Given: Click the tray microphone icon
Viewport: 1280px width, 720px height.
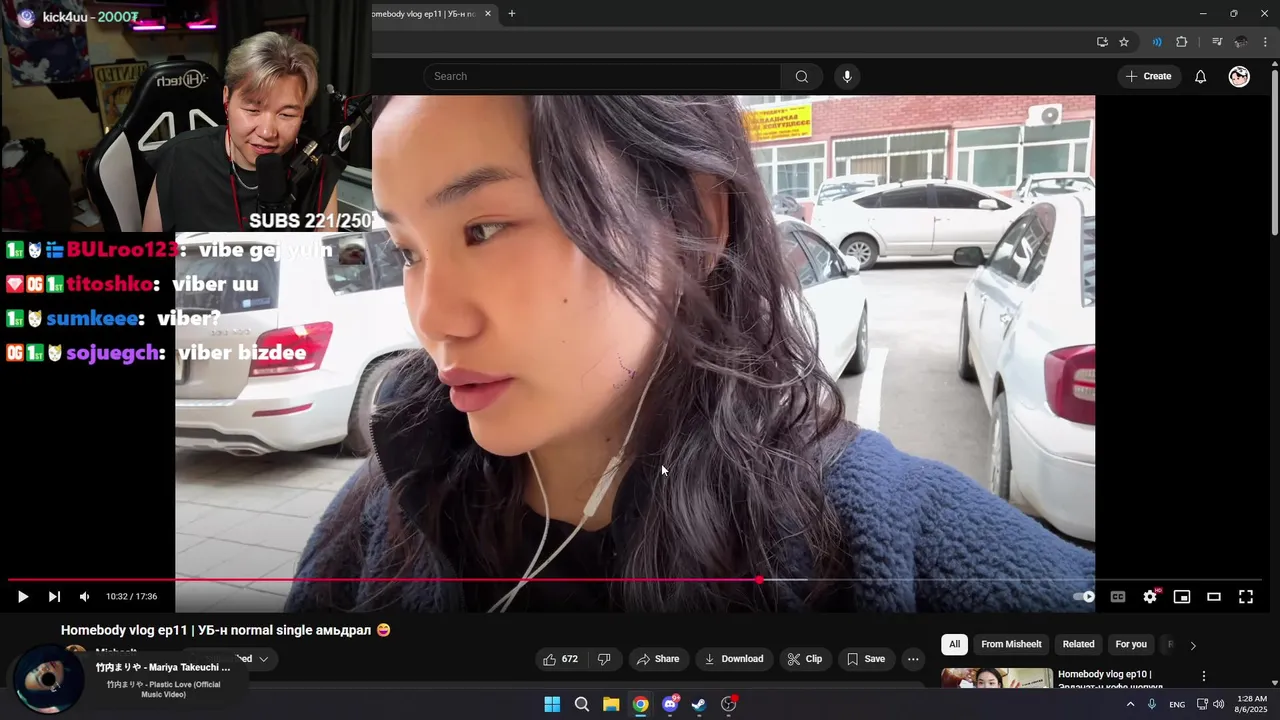Looking at the screenshot, I should 1152,704.
